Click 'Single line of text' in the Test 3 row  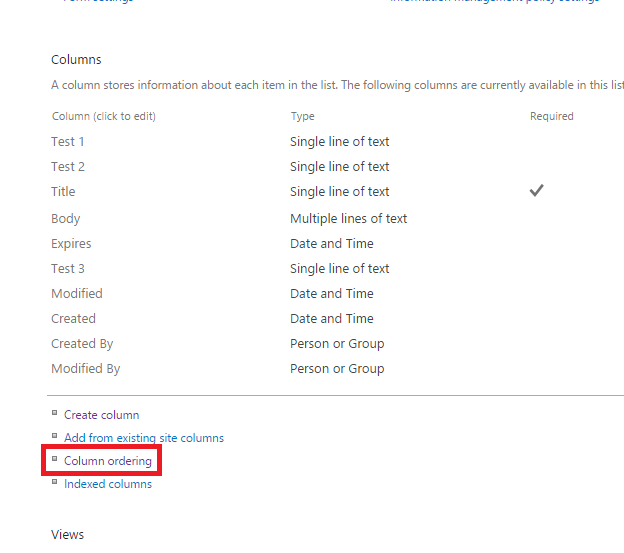click(339, 269)
